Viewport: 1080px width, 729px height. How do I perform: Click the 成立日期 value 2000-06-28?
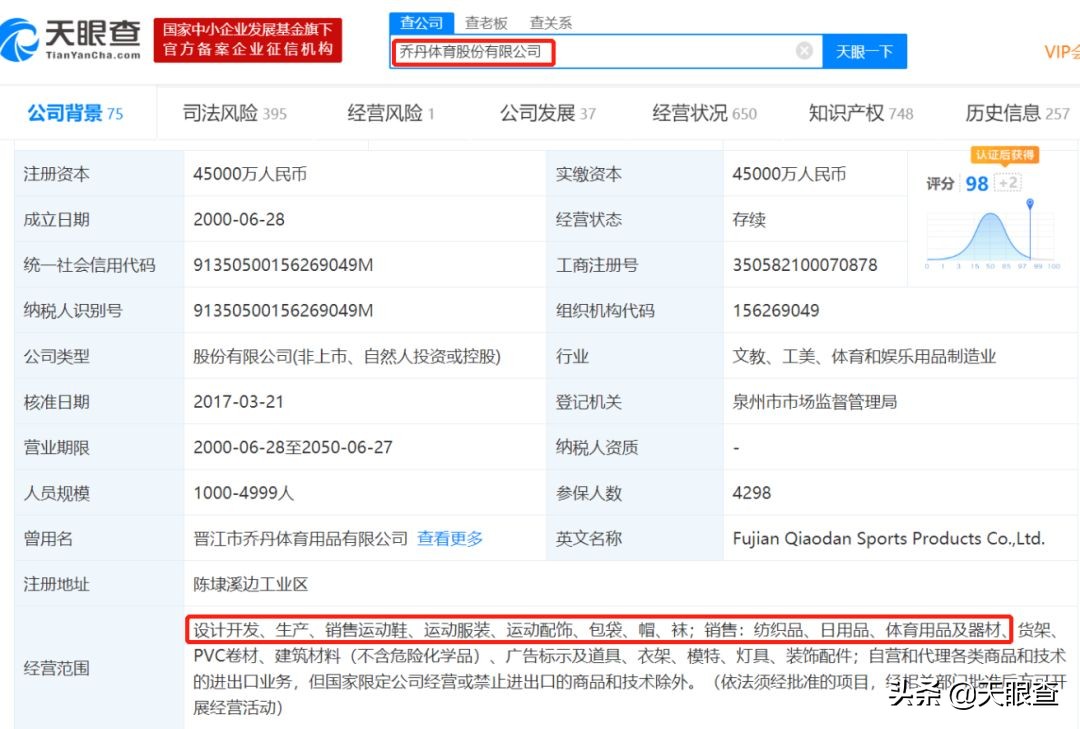239,220
